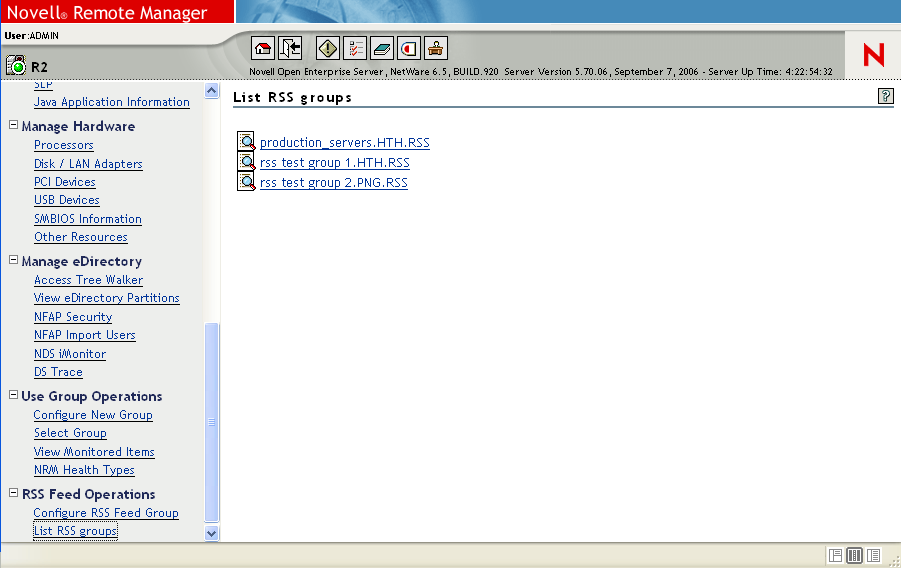Click the Home icon in the toolbar
The width and height of the screenshot is (901, 568).
tap(263, 48)
